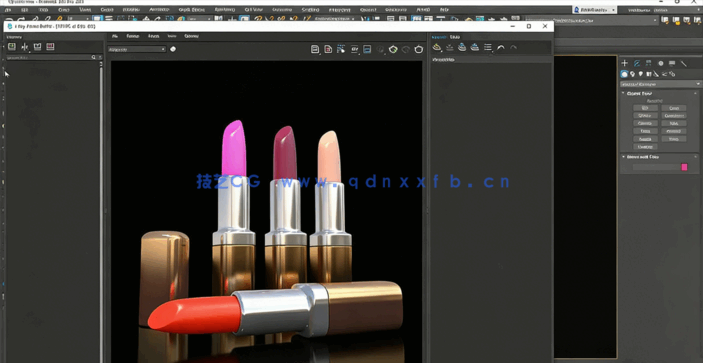This screenshot has height=363, width=703.
Task: Select the Modify tab in command panel
Action: 636,63
